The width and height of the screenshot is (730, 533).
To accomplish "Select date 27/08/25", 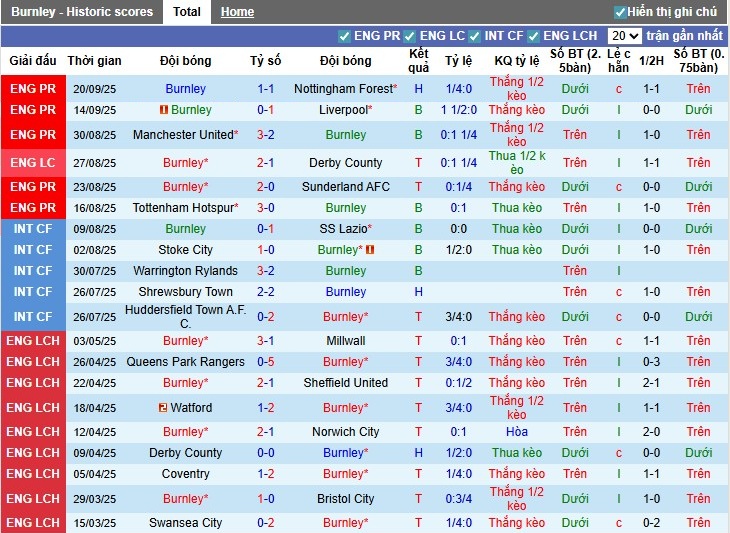I will pyautogui.click(x=95, y=163).
